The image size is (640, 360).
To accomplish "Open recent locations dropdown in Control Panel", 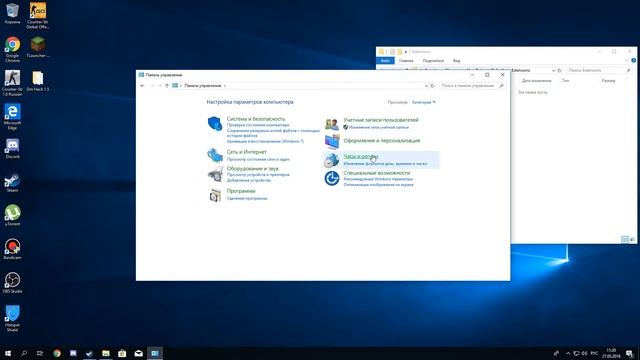I will (x=160, y=86).
